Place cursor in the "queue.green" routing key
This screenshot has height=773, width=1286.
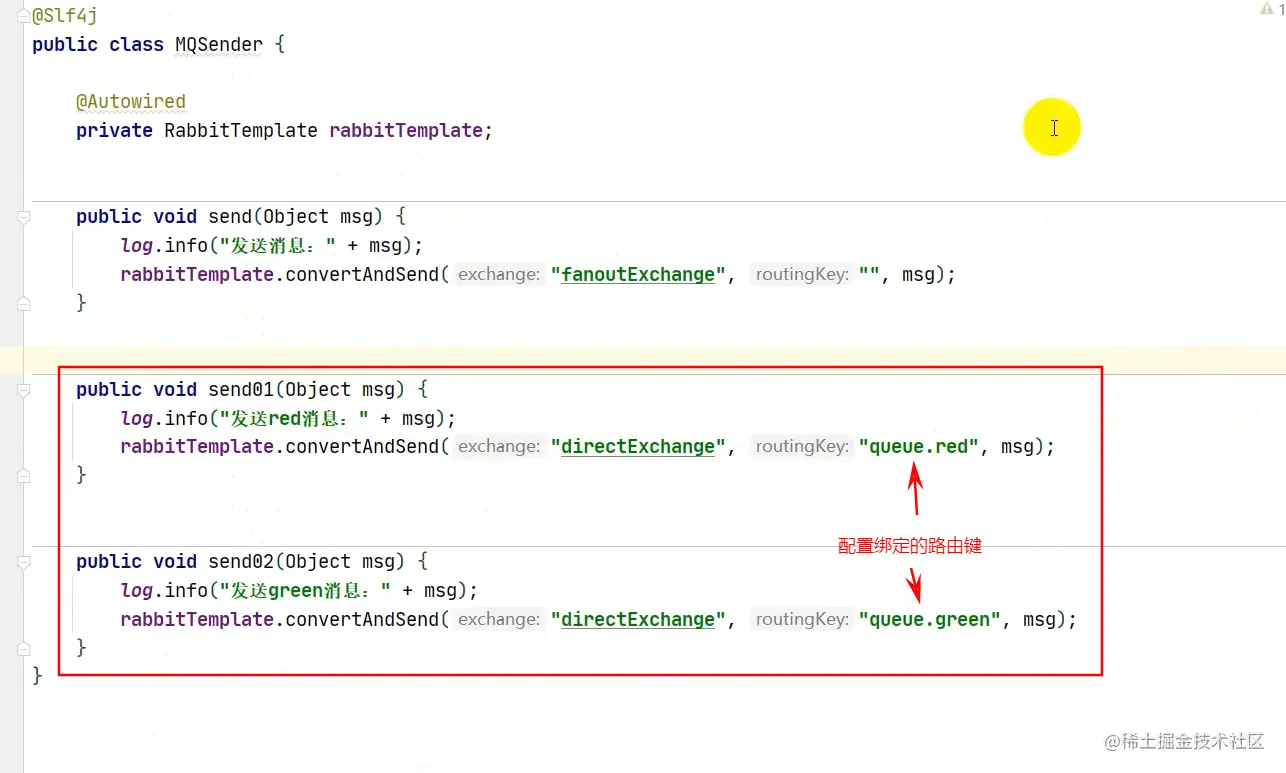click(x=930, y=620)
